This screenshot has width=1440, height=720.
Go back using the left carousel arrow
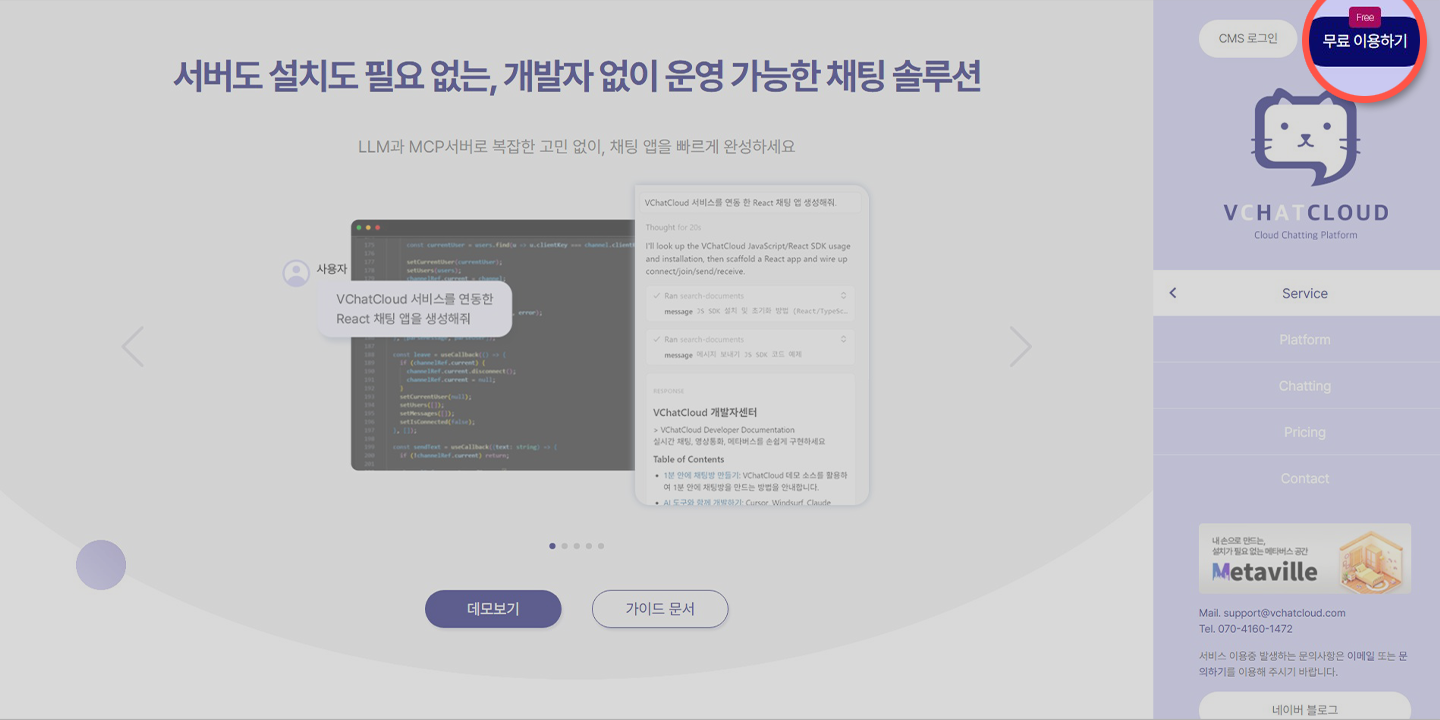[133, 346]
